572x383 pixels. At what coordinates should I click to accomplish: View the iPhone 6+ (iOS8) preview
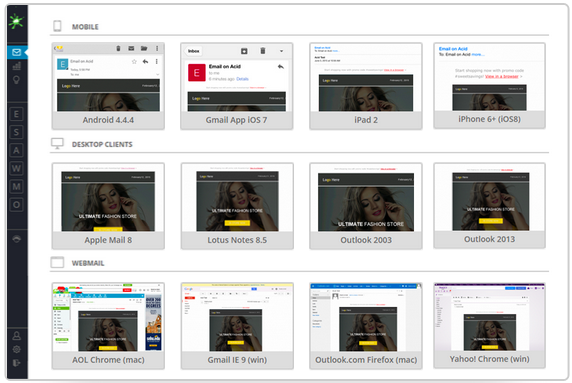[x=490, y=85]
